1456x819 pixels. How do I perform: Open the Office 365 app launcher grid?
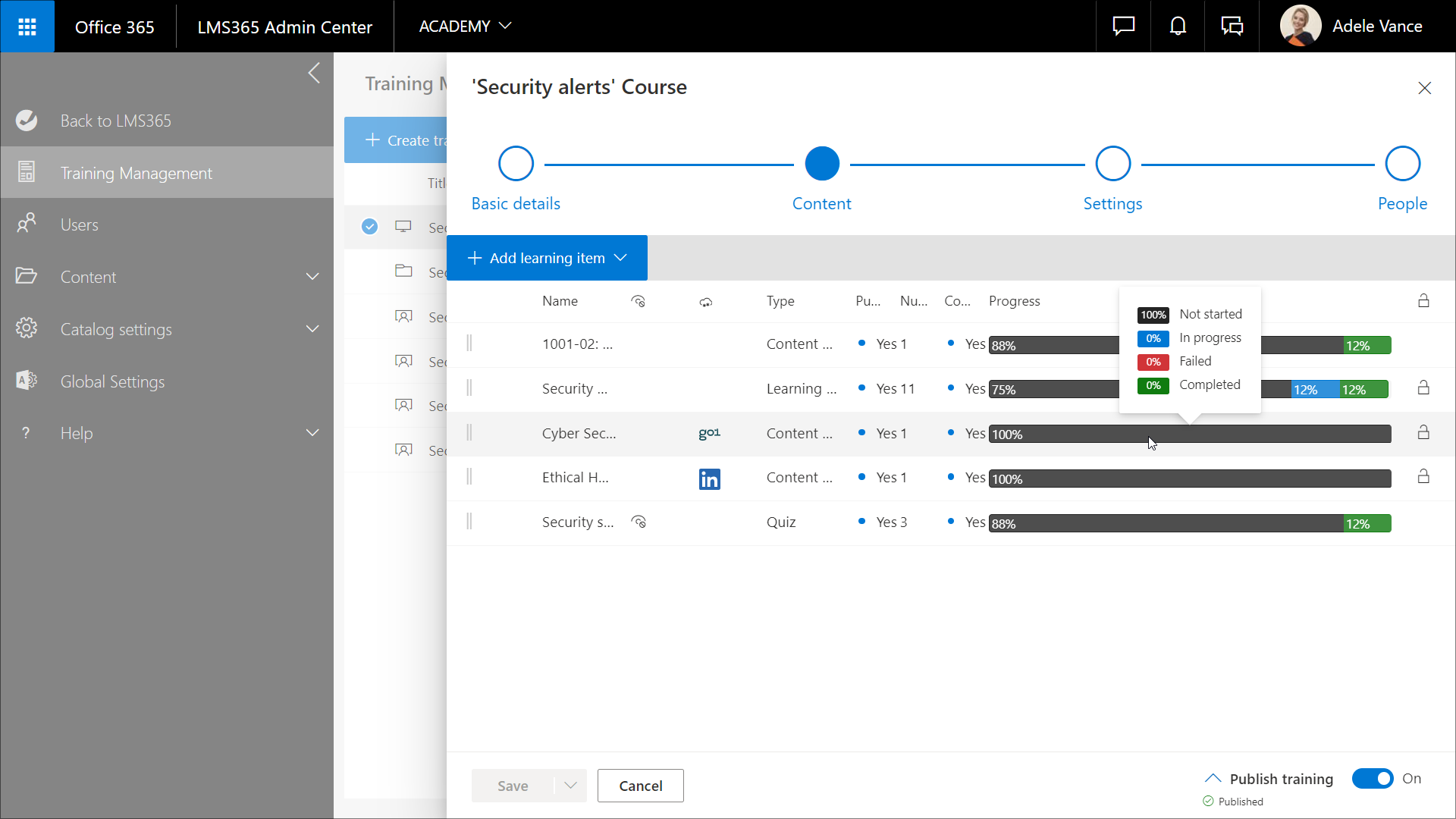tap(27, 27)
